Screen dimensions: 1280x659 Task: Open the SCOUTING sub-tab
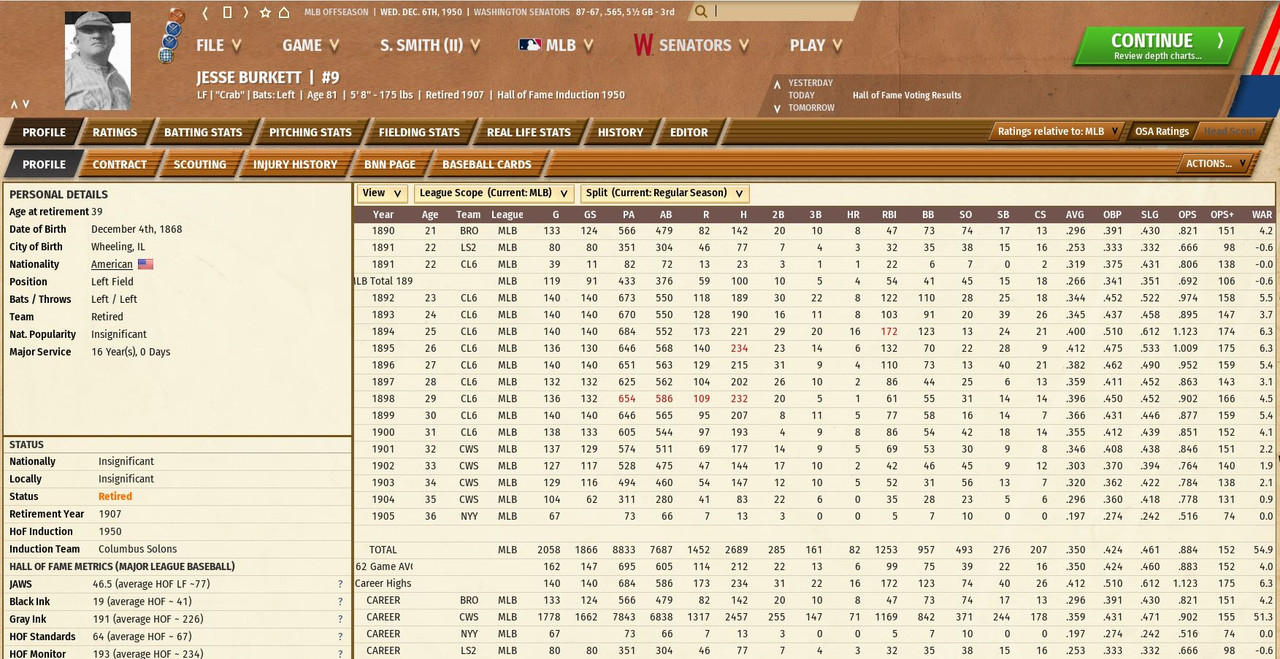[200, 164]
